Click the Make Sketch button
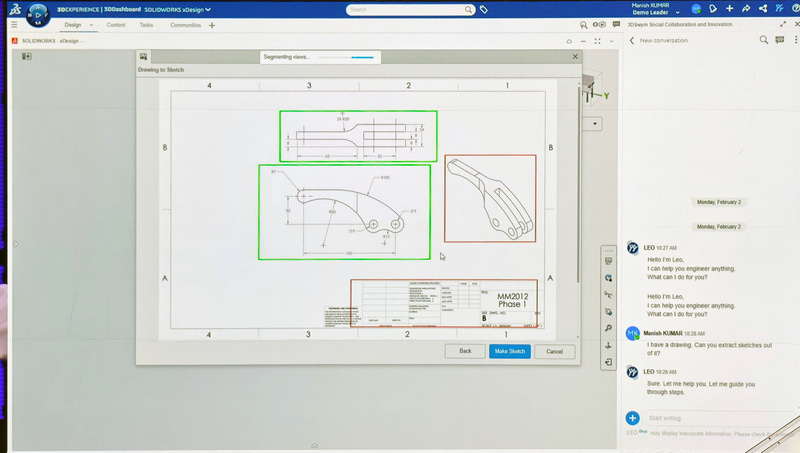The height and width of the screenshot is (453, 800). [510, 351]
